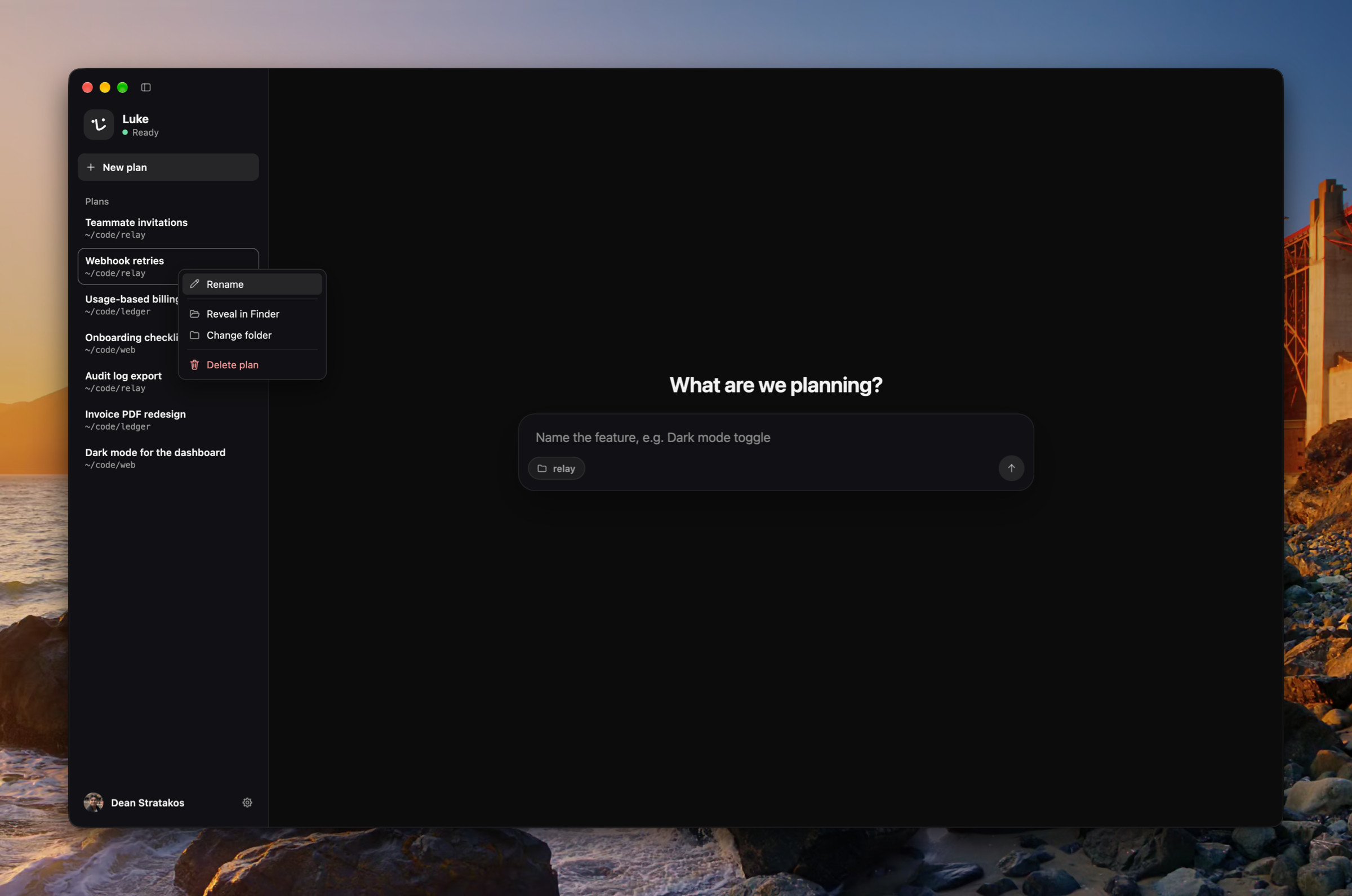Click the Luke app logo icon
Image resolution: width=1352 pixels, height=896 pixels.
coord(99,124)
